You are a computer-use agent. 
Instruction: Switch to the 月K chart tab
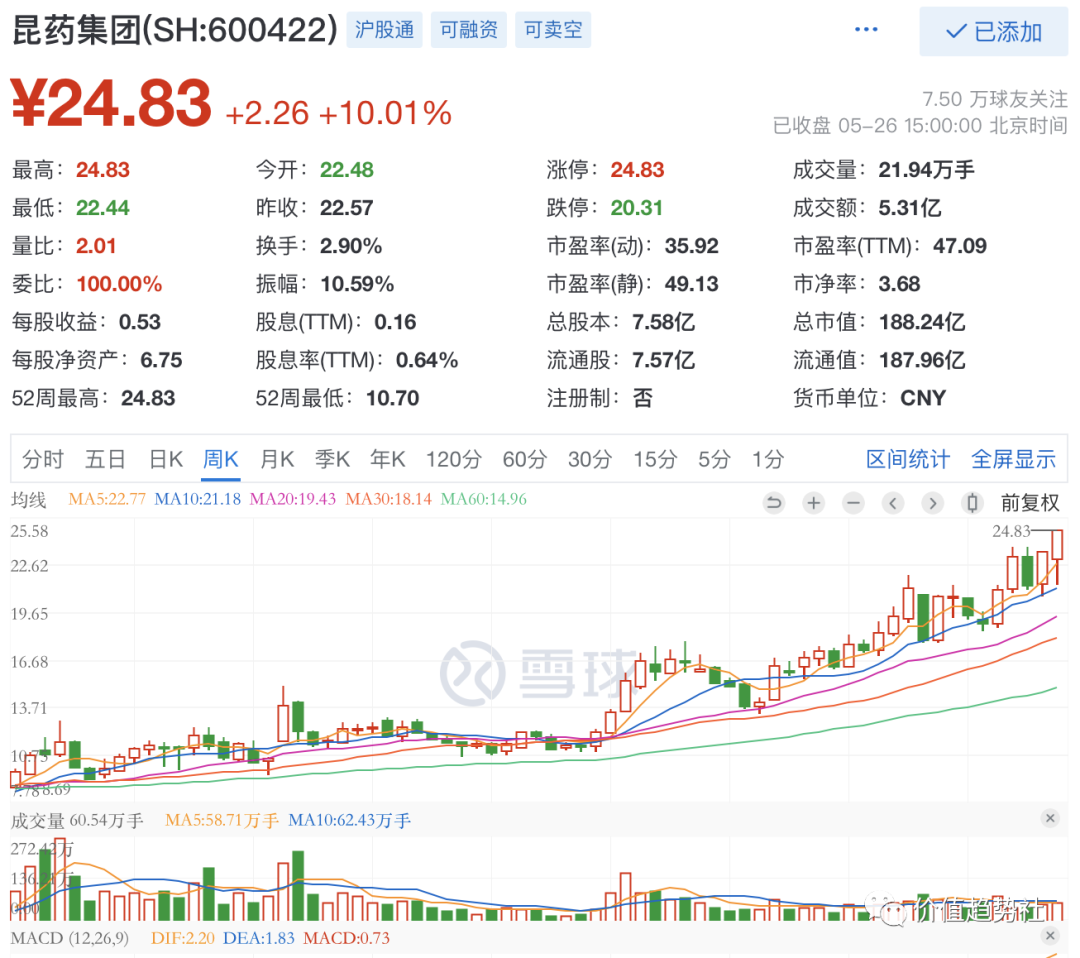point(277,459)
